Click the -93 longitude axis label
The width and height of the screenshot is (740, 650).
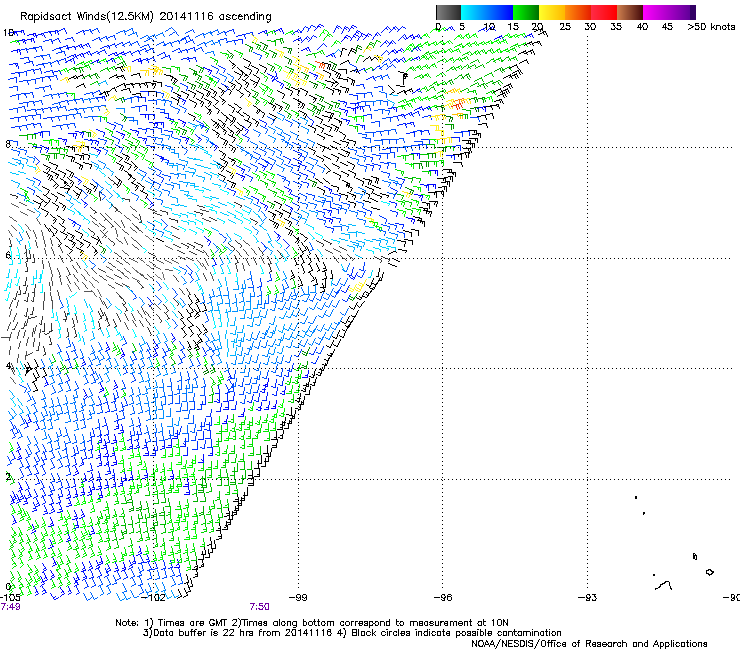click(x=587, y=598)
